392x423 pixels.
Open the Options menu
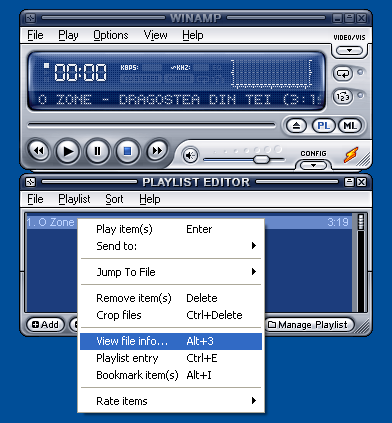click(111, 35)
